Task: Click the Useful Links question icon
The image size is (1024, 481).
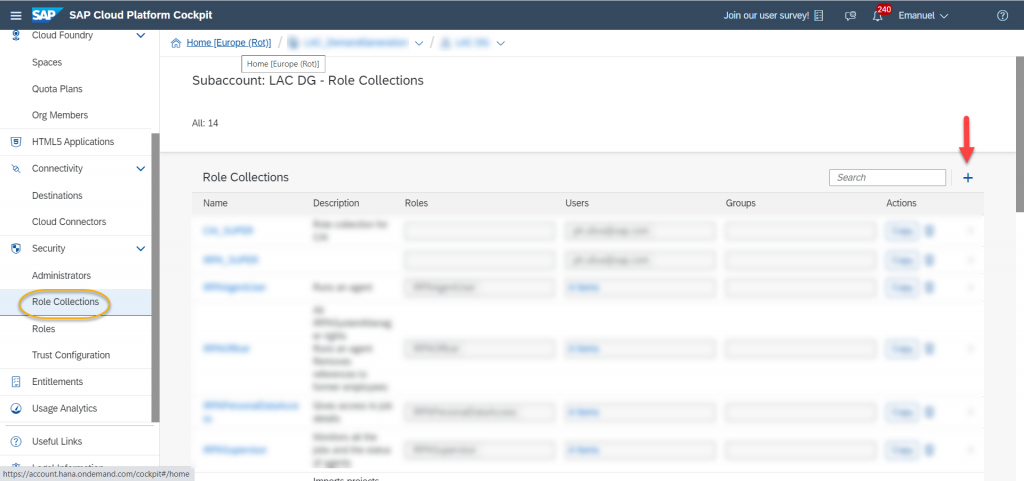Action: 17,441
